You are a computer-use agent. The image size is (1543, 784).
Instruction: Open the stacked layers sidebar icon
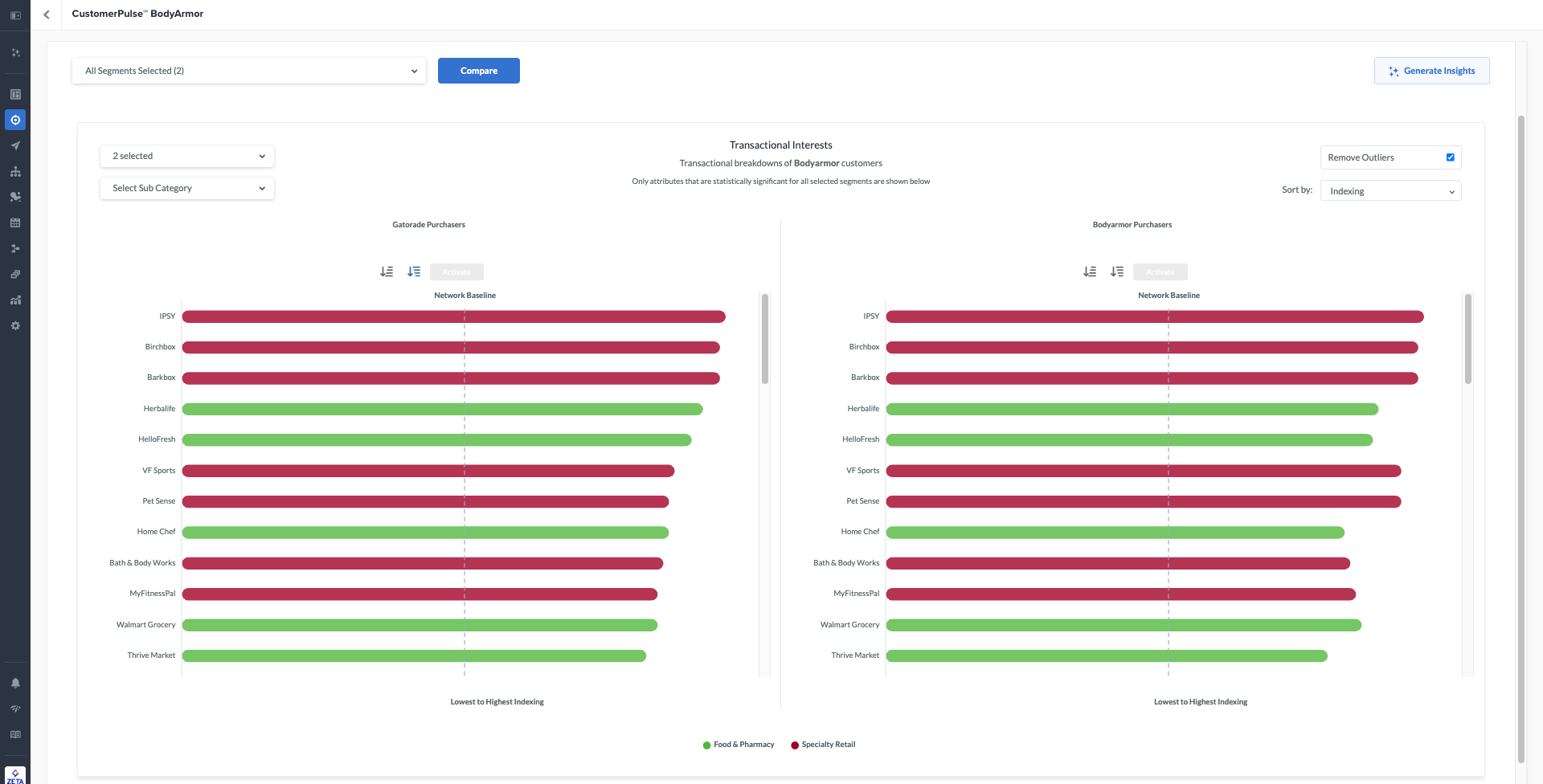click(15, 274)
